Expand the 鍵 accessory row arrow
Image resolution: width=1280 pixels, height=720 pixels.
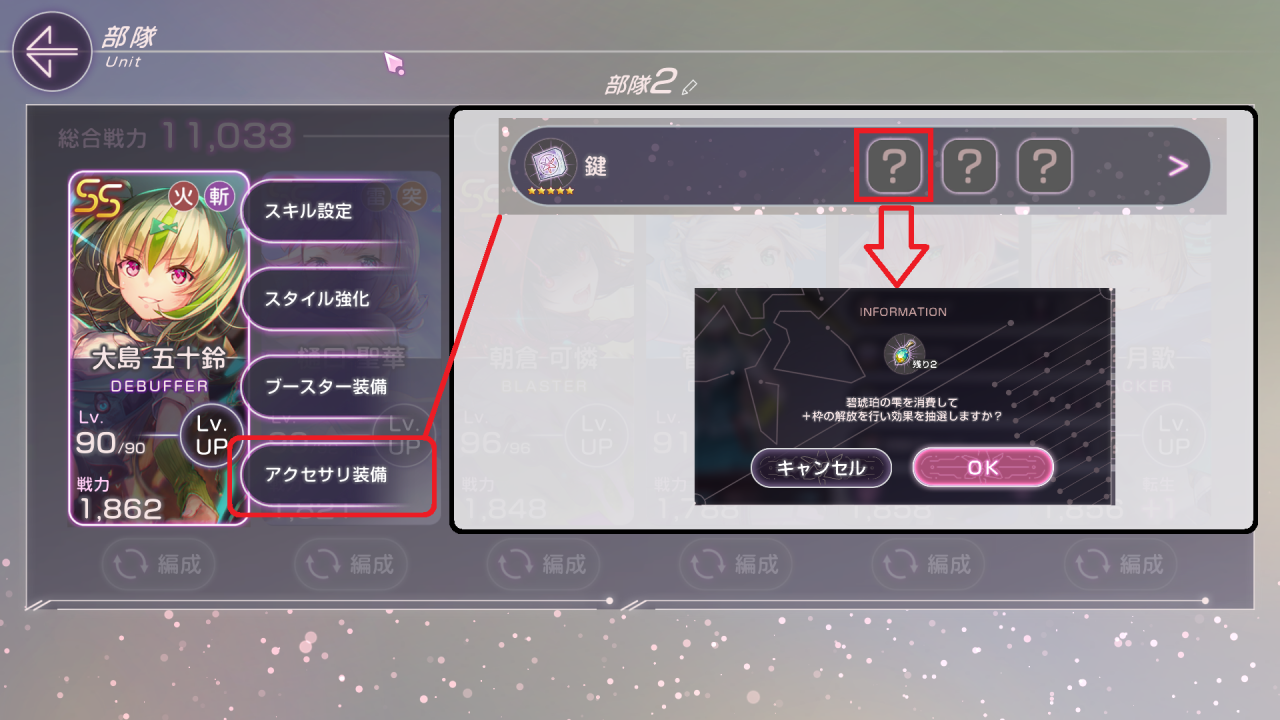[x=1178, y=166]
